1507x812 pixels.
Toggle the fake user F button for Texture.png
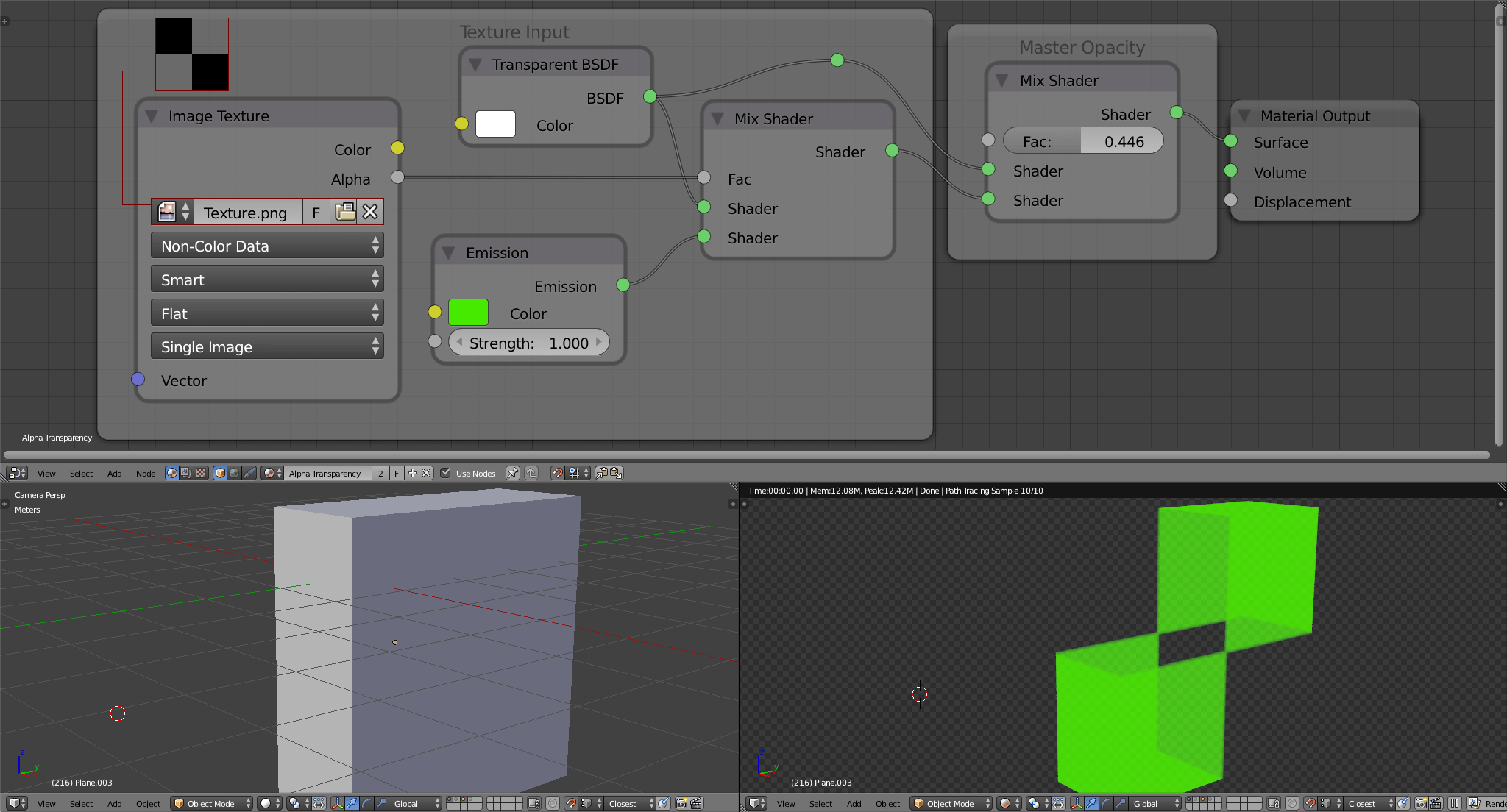pyautogui.click(x=316, y=212)
